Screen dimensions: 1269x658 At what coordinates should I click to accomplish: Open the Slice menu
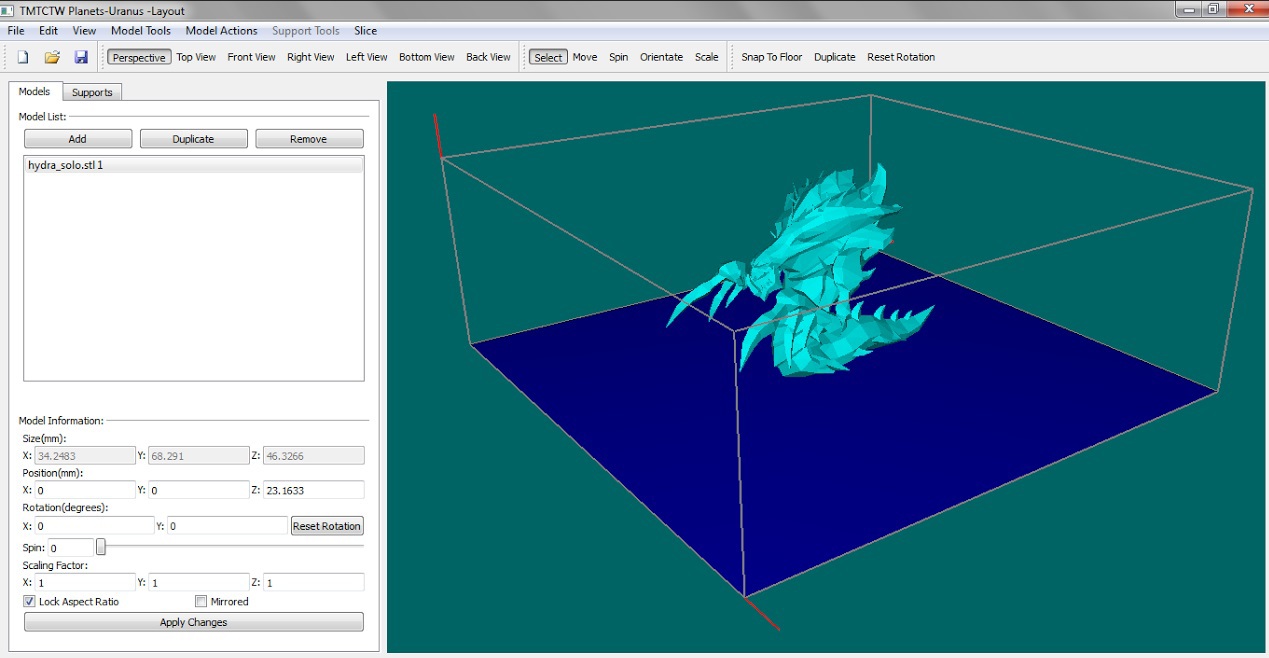tap(365, 31)
